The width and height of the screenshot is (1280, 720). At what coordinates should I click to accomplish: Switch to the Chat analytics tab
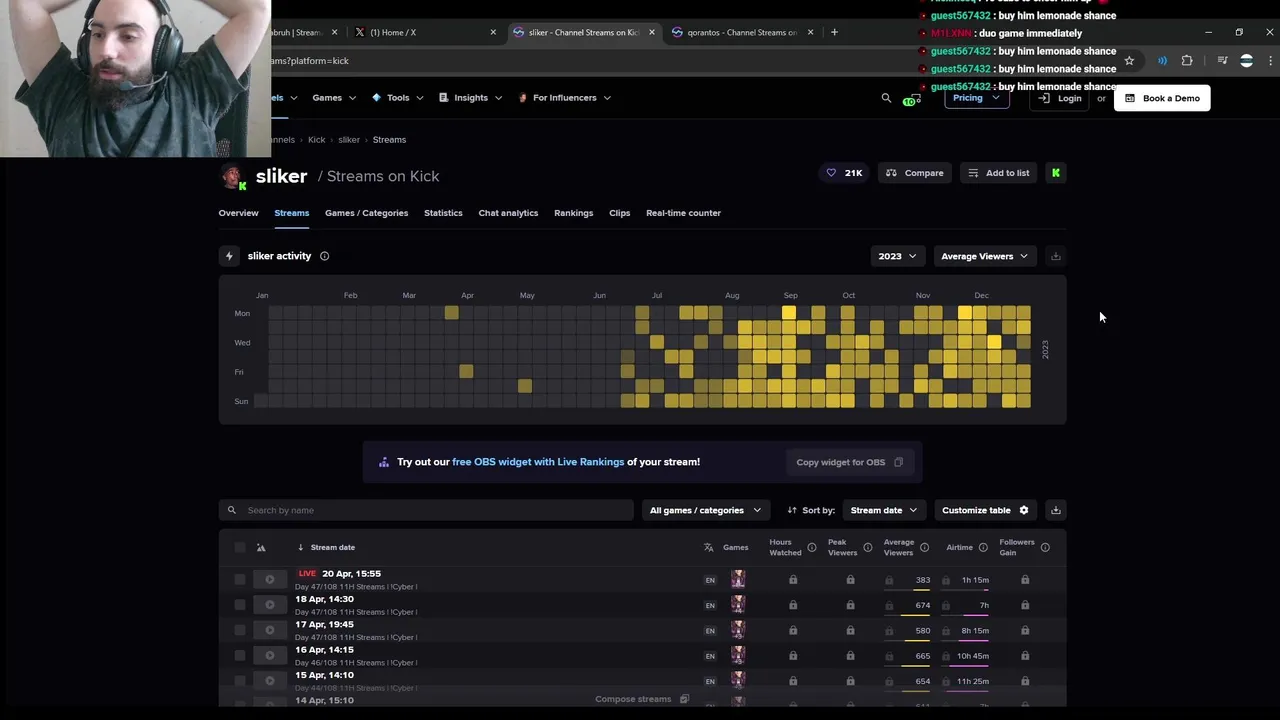coord(508,213)
